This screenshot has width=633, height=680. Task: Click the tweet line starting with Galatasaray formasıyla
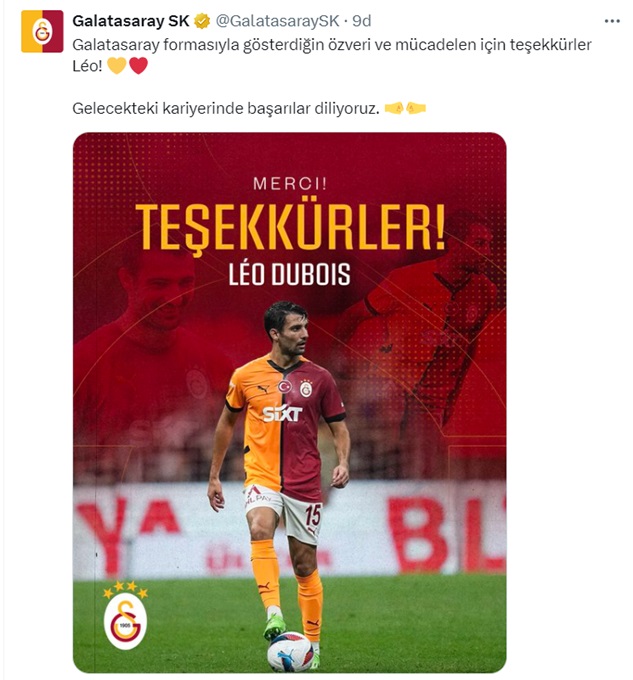click(332, 45)
